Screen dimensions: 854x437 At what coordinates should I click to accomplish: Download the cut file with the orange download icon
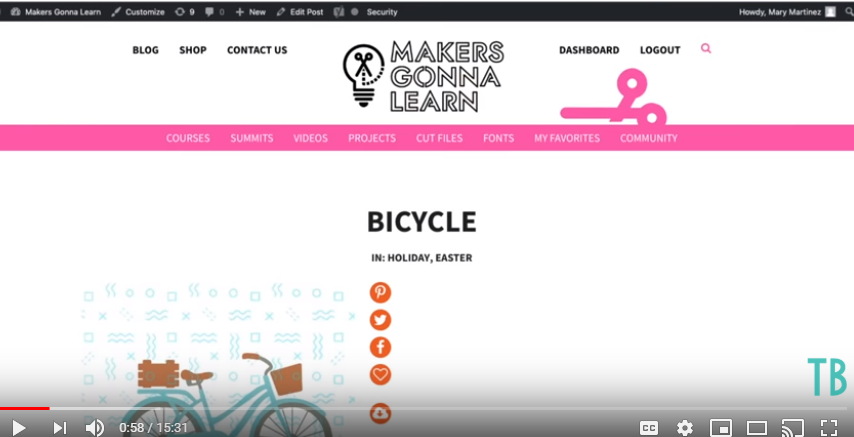click(x=380, y=413)
